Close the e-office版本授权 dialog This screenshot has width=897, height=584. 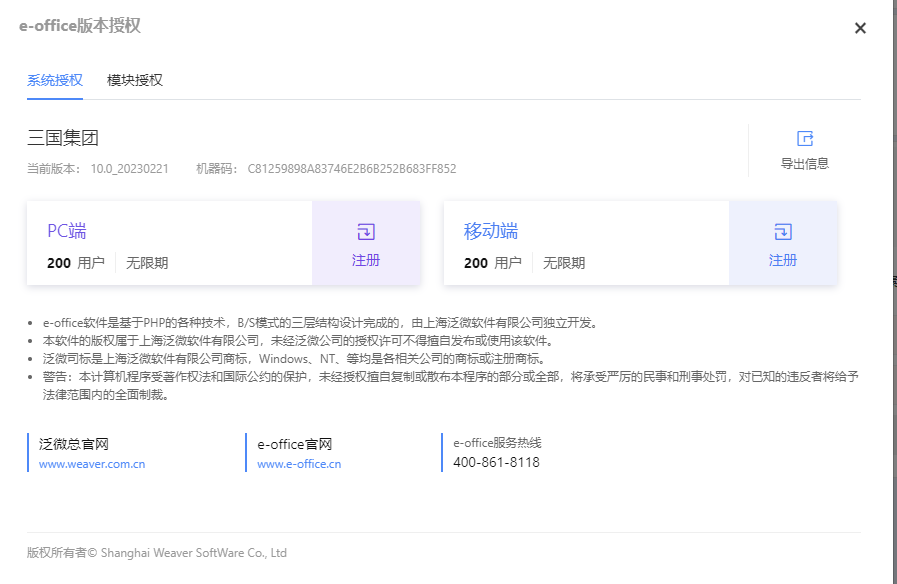tap(860, 28)
